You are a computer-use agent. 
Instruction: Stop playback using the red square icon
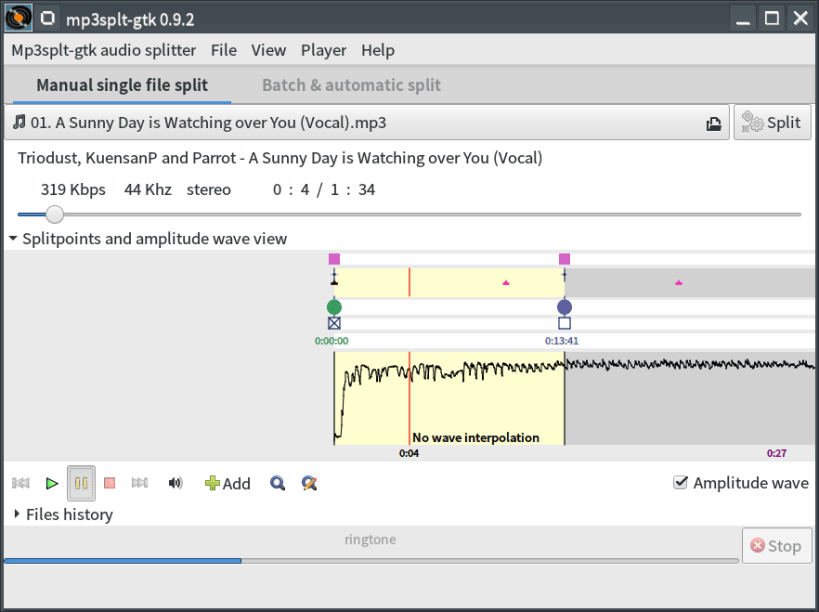[109, 483]
